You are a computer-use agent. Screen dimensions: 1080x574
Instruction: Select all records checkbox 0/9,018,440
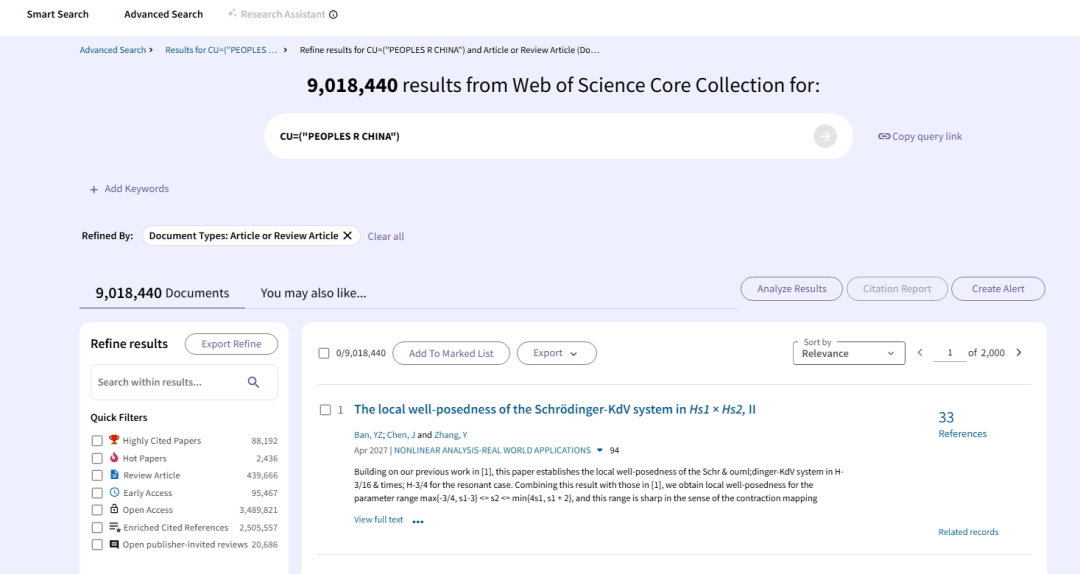[x=324, y=353]
